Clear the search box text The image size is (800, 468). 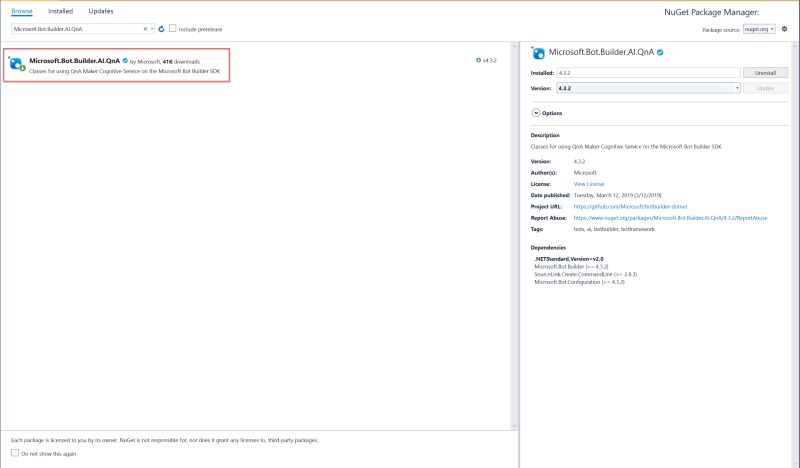145,29
